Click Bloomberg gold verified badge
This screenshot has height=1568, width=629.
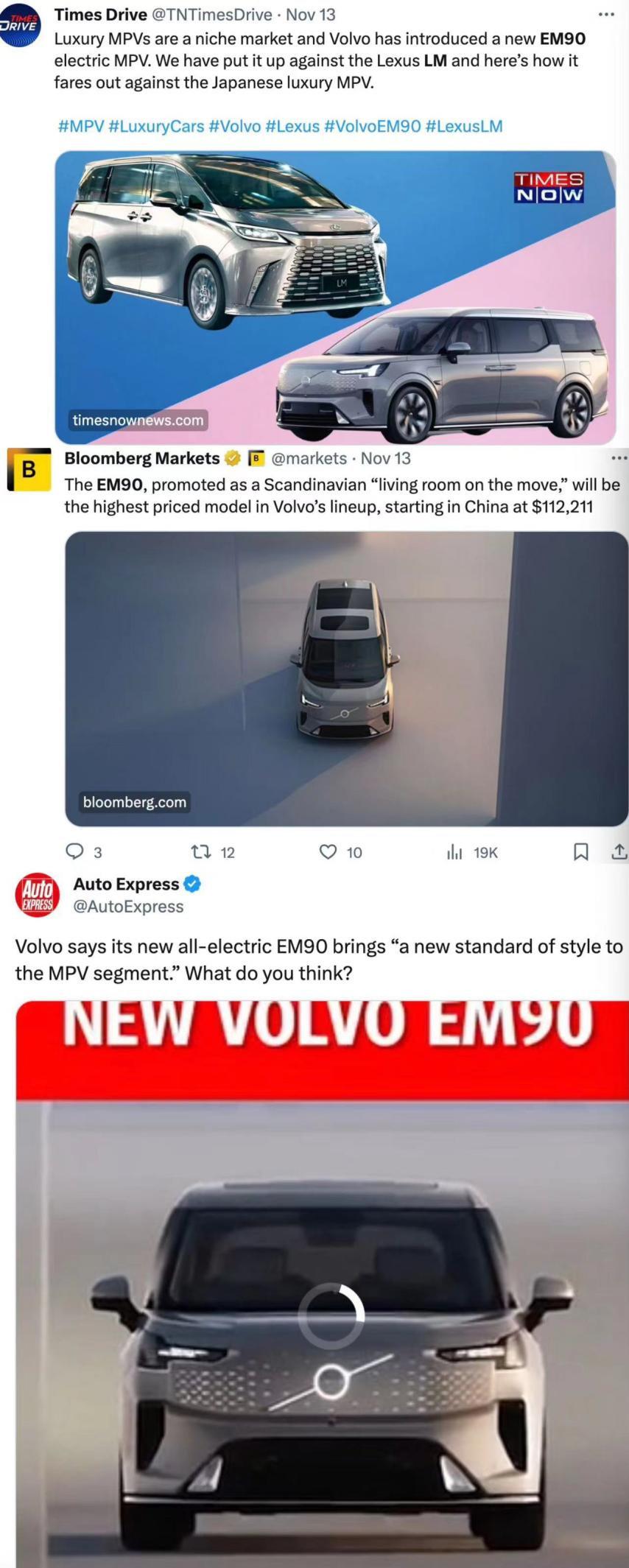click(232, 458)
